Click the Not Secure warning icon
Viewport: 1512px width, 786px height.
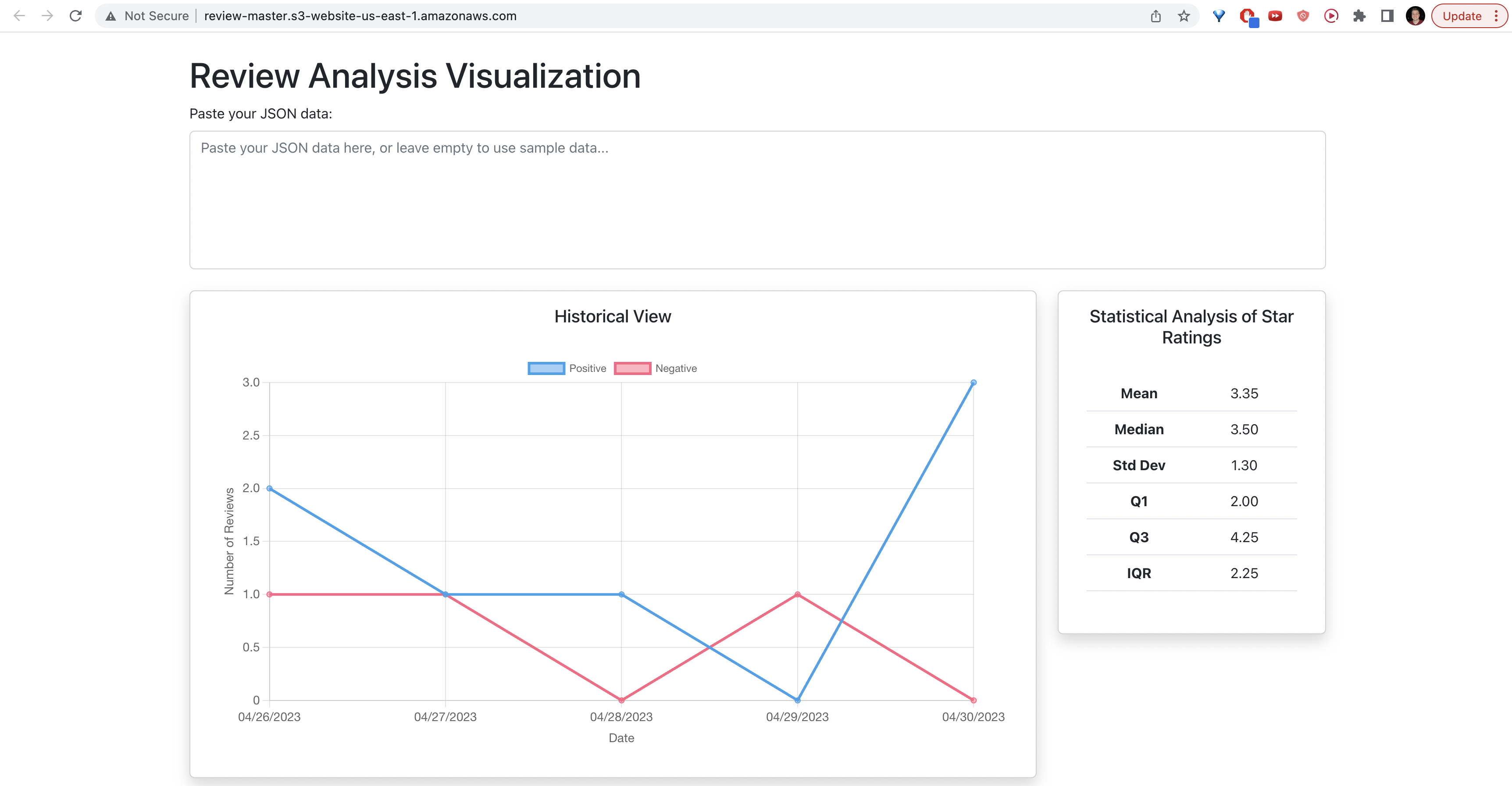(x=111, y=16)
